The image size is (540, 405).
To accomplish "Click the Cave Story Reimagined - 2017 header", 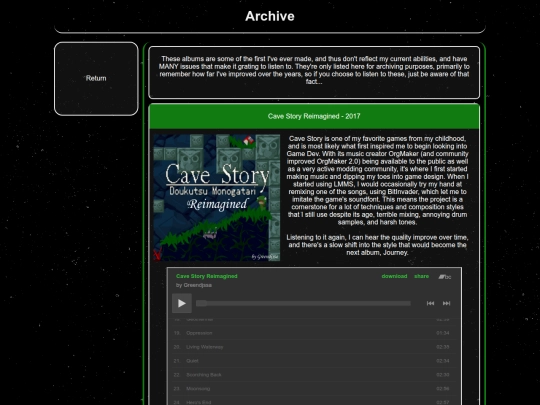I will click(x=314, y=116).
